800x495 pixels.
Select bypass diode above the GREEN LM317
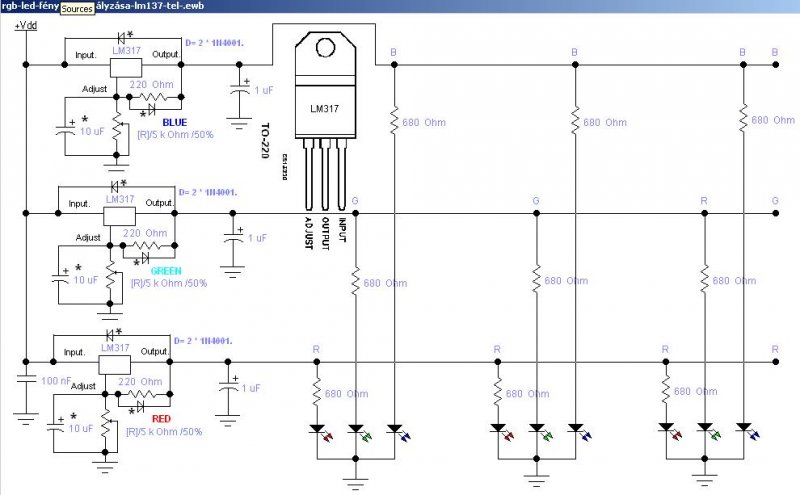point(115,186)
